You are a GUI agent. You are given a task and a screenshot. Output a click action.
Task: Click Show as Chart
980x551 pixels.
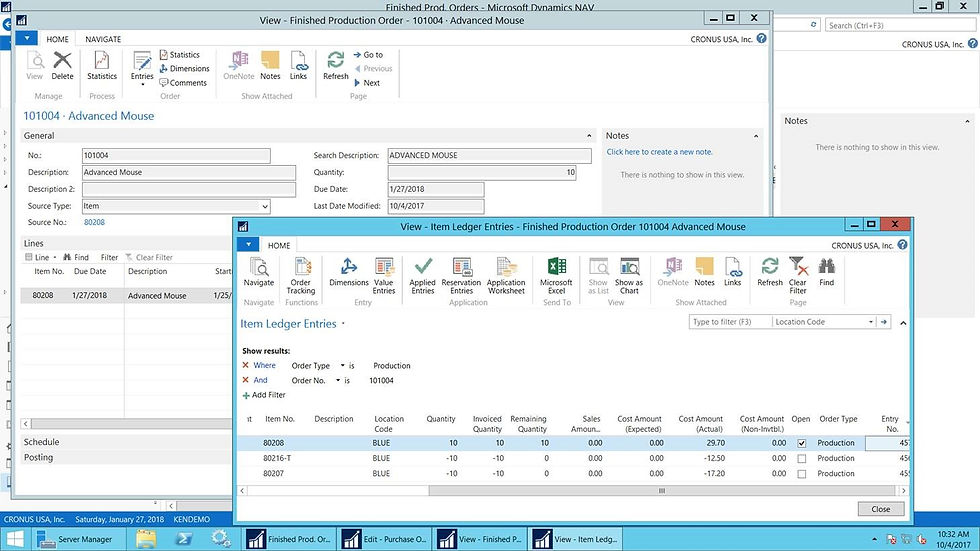(629, 276)
